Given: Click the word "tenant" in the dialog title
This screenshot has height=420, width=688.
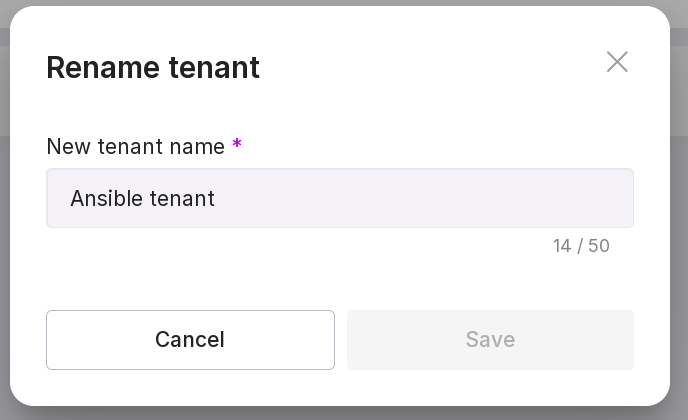Looking at the screenshot, I should [213, 67].
